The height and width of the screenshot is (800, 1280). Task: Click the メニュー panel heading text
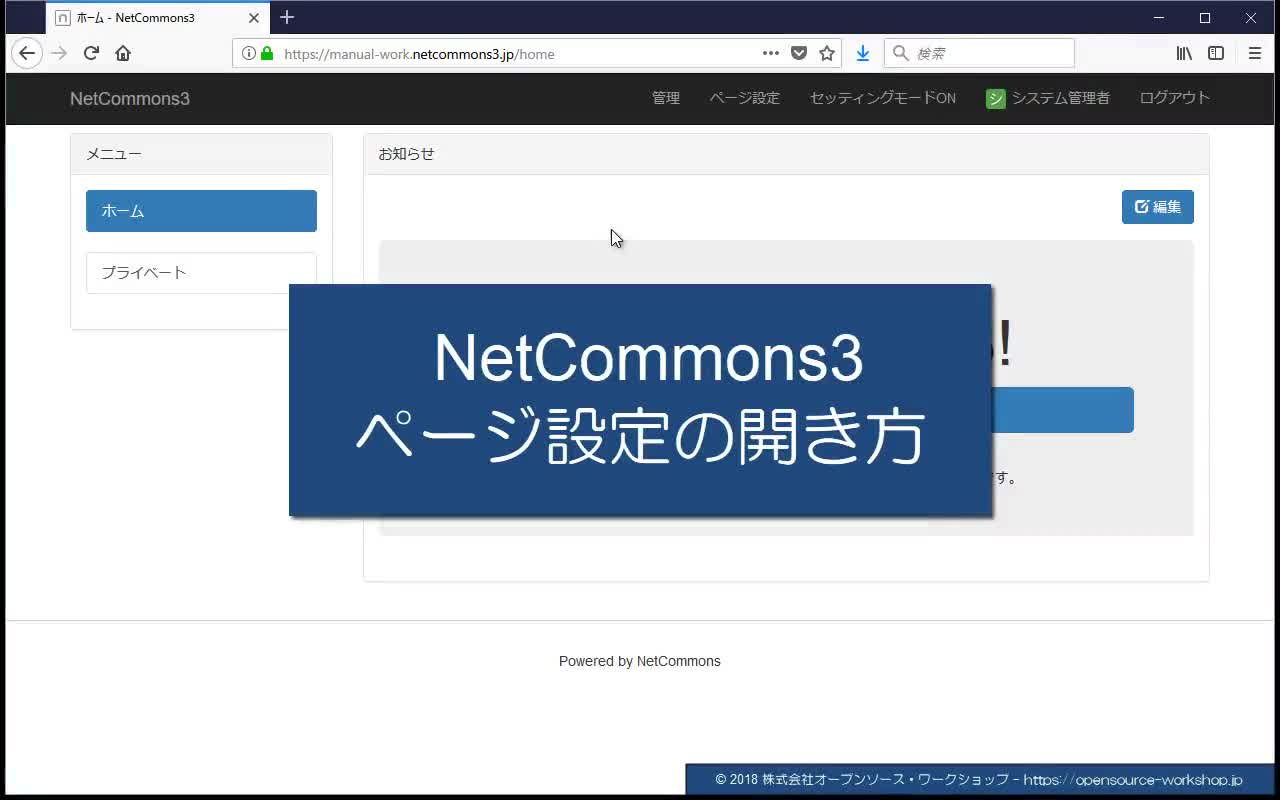pos(114,154)
